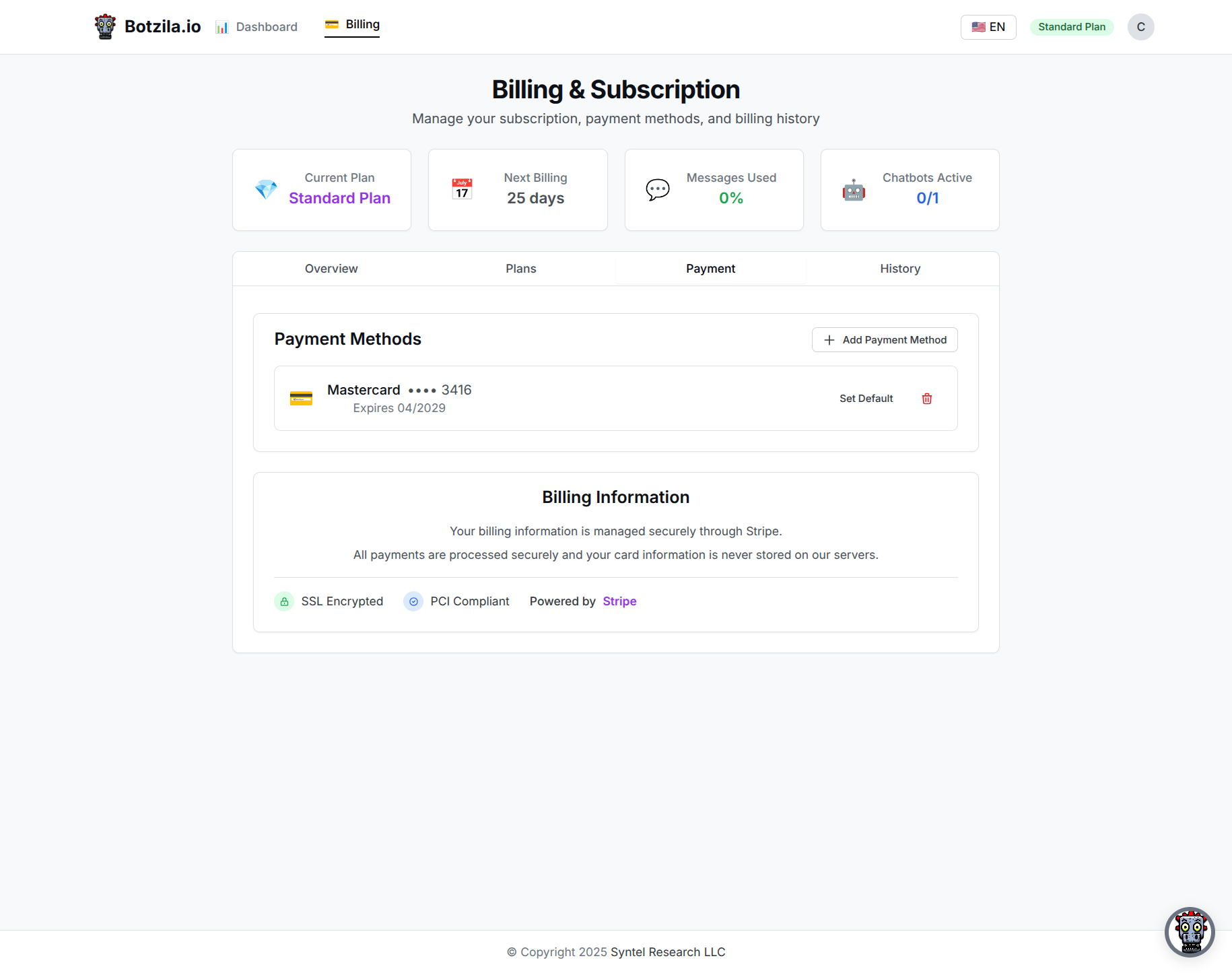Open the user avatar labeled C
Screen dimensions: 1232x975
click(1140, 27)
